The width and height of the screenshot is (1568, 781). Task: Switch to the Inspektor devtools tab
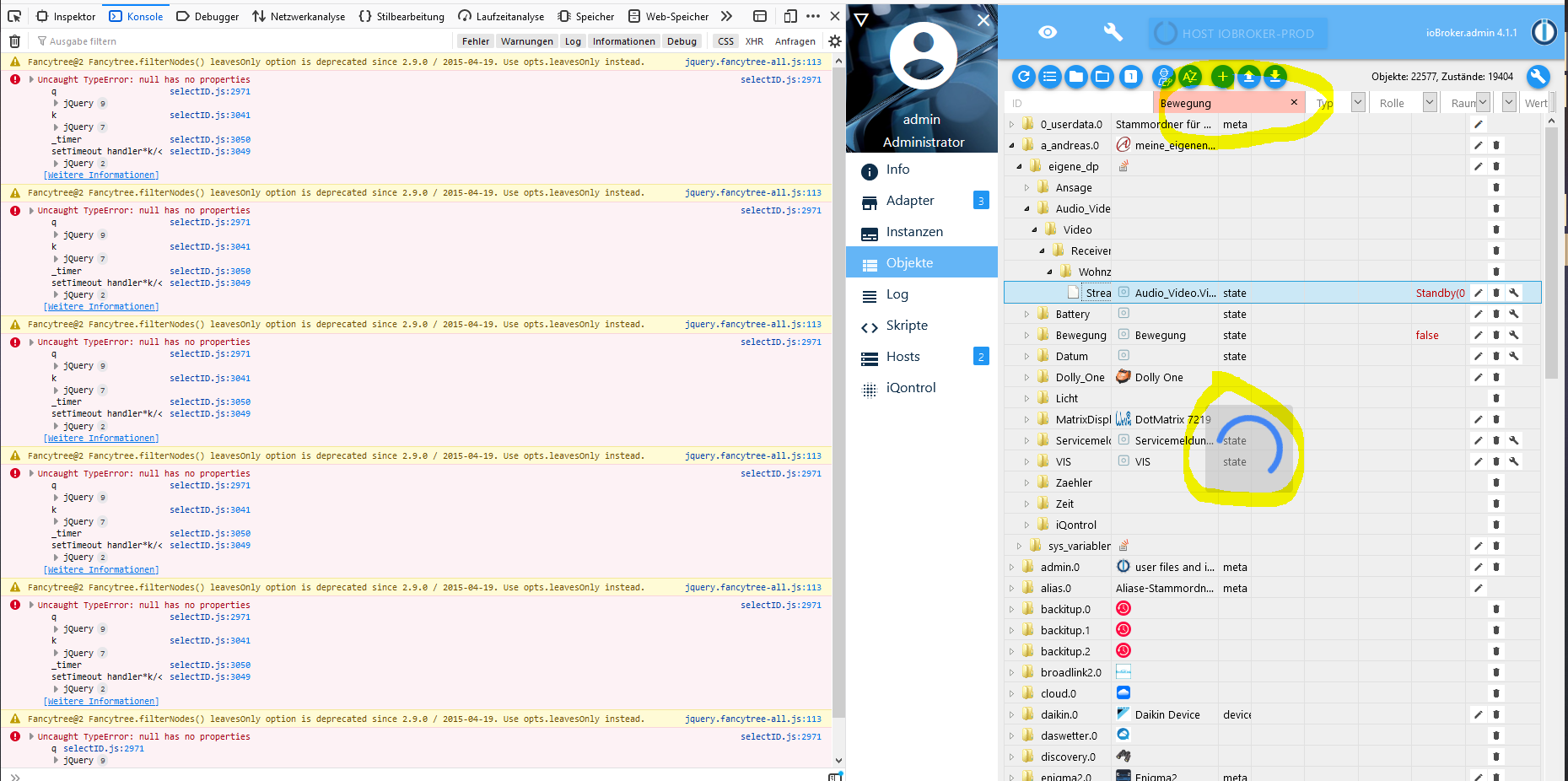click(66, 16)
